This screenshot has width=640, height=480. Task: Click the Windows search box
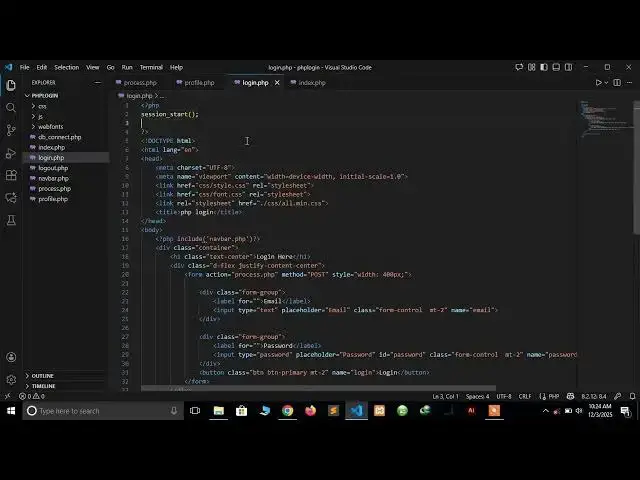pyautogui.click(x=103, y=411)
